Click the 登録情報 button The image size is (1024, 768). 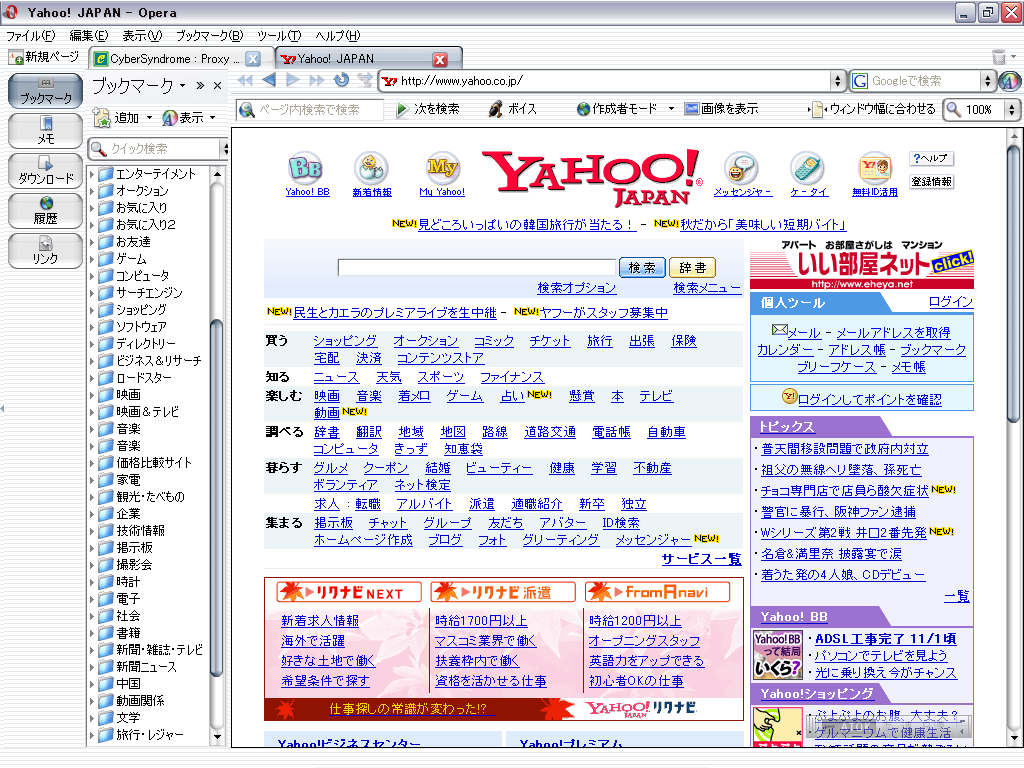tap(931, 182)
